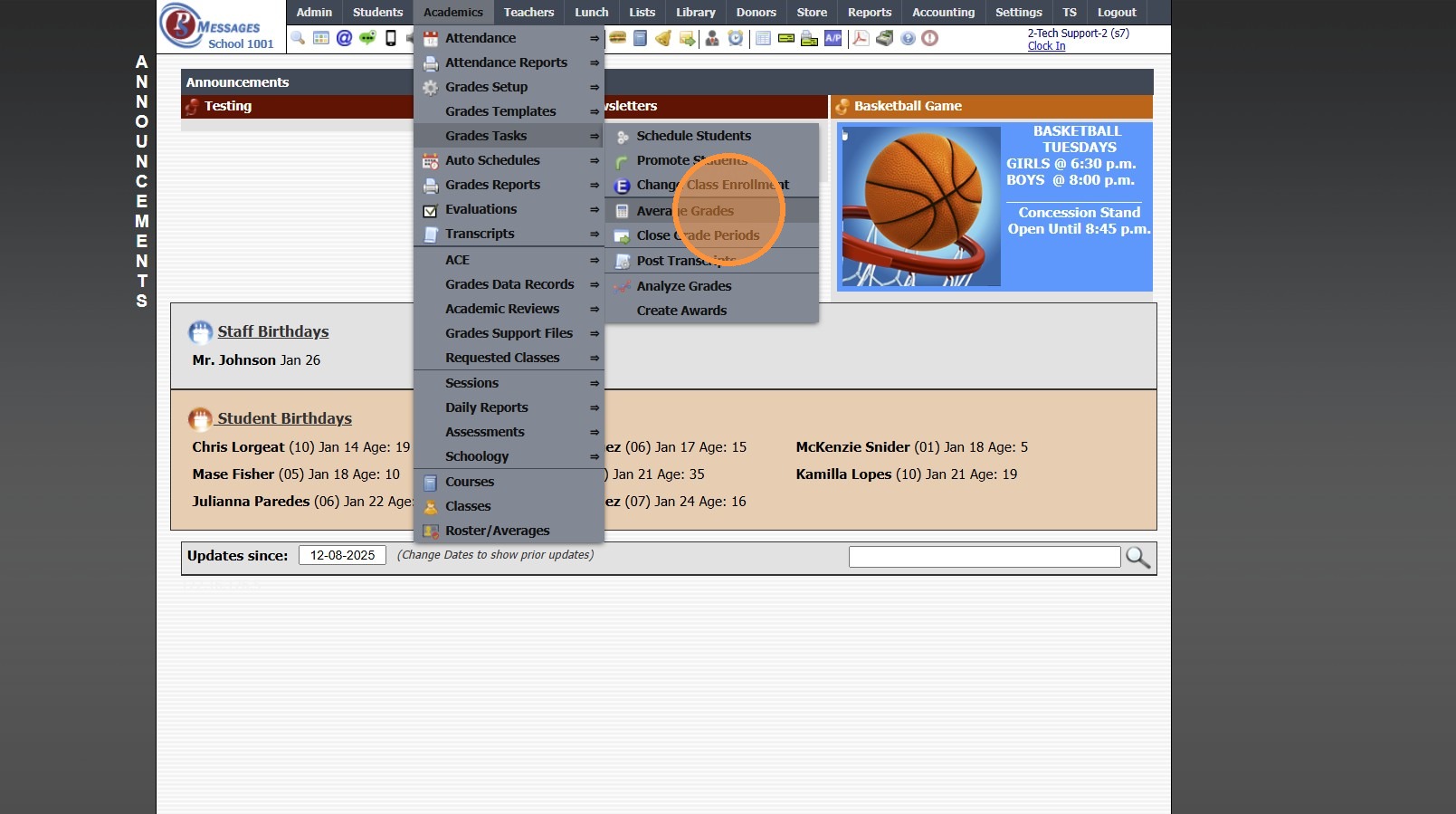1456x814 pixels.
Task: Click the golden bell toolbar icon
Action: coord(663,38)
